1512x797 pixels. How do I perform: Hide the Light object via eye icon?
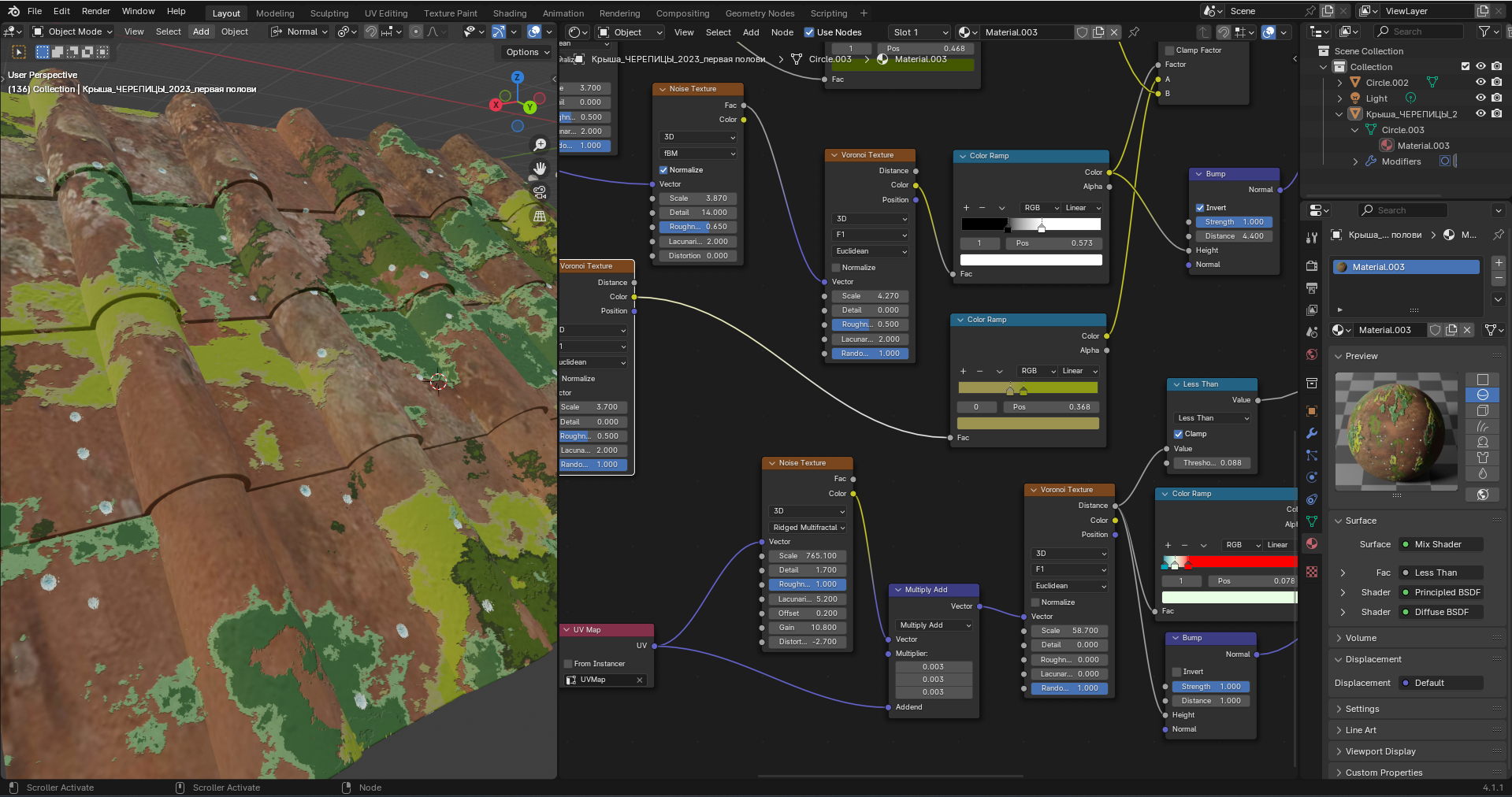1480,98
